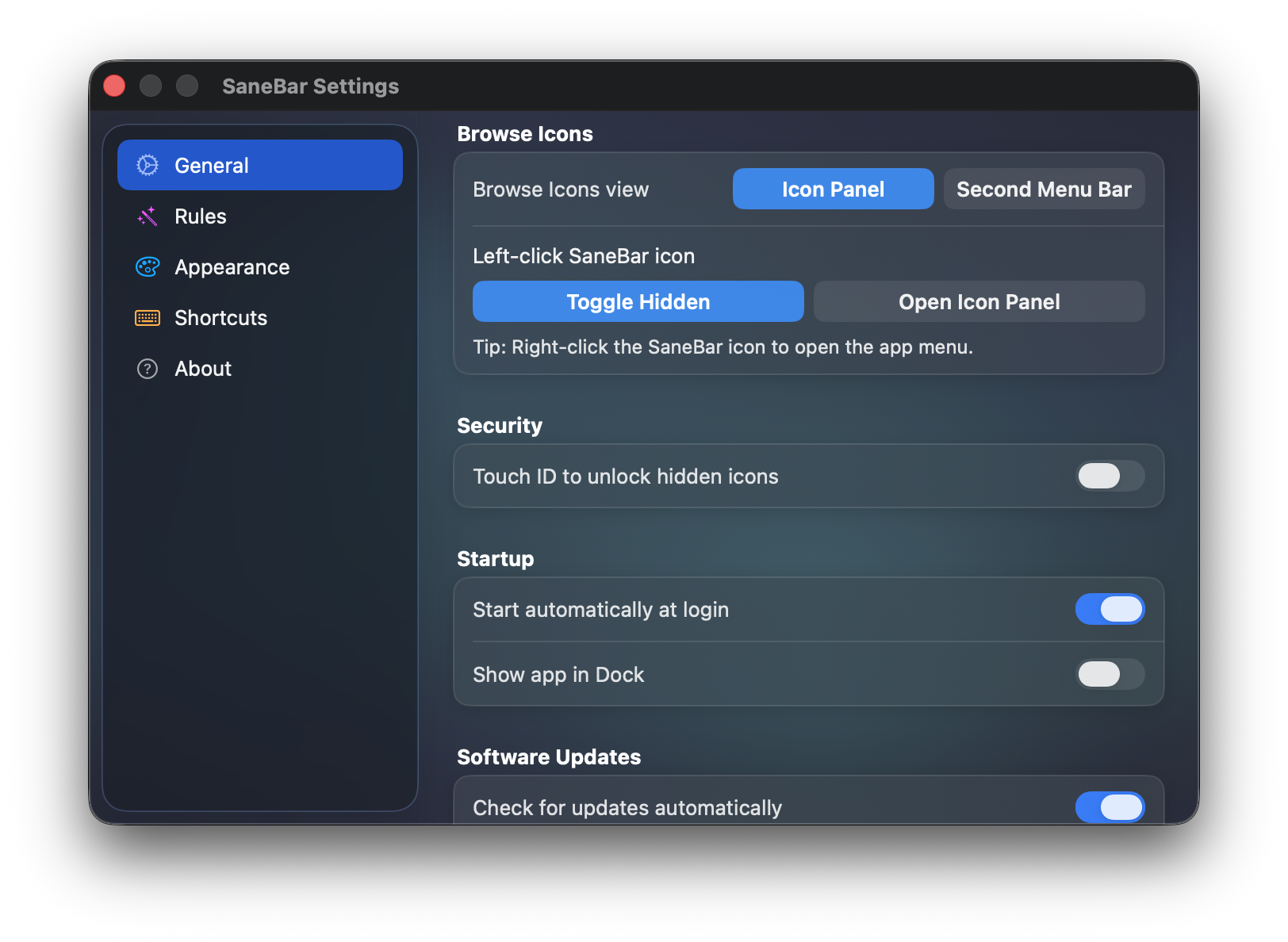Set left-click action to Open Icon Panel
Screen dimensions: 1288x942
[x=979, y=301]
